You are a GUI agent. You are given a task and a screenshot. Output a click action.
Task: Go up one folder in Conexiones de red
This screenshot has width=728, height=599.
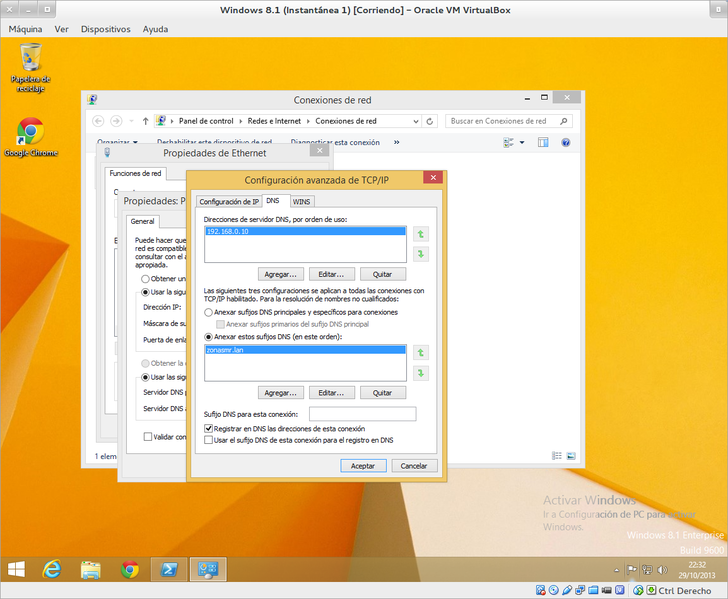tap(145, 121)
